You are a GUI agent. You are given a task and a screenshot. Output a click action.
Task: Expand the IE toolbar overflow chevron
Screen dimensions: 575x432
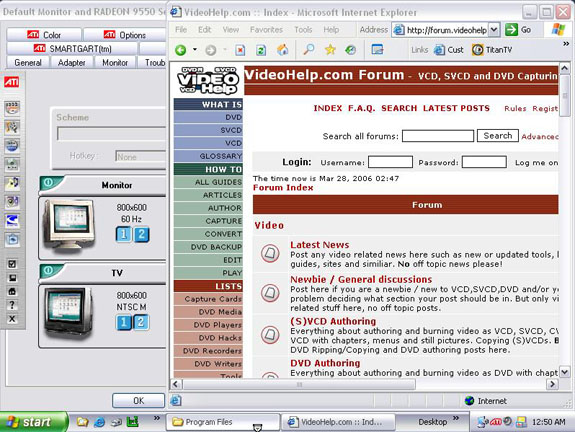click(x=566, y=44)
